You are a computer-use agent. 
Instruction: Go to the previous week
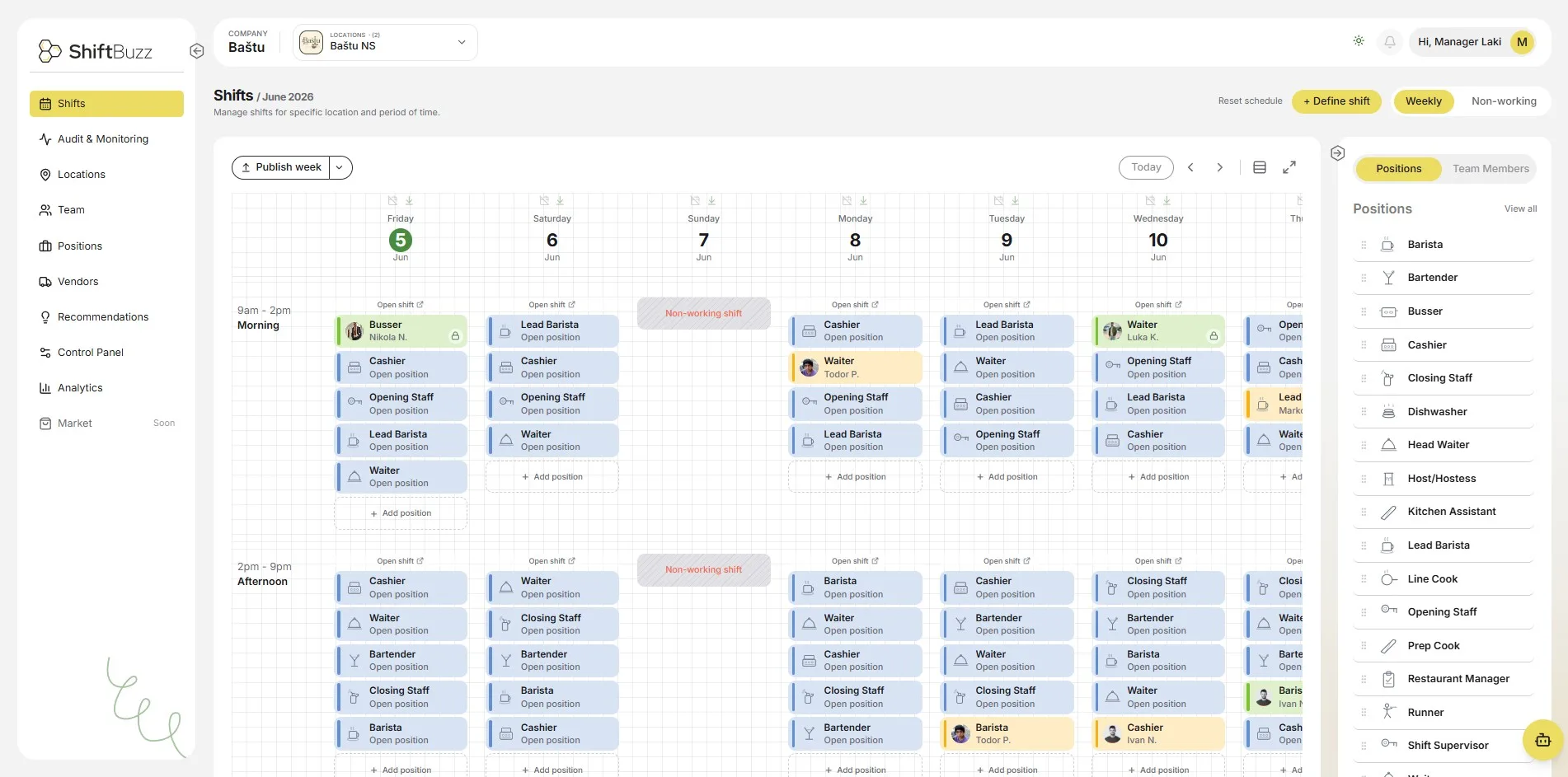click(1190, 167)
